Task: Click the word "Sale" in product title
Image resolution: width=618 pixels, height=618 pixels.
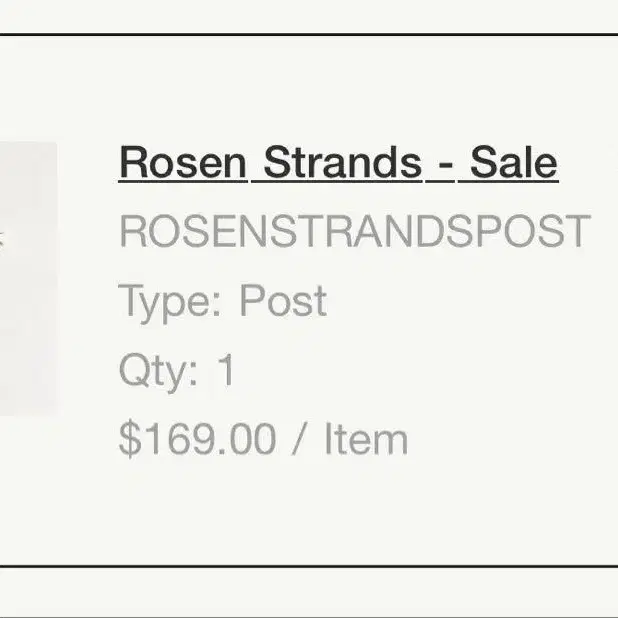Action: pyautogui.click(x=514, y=163)
